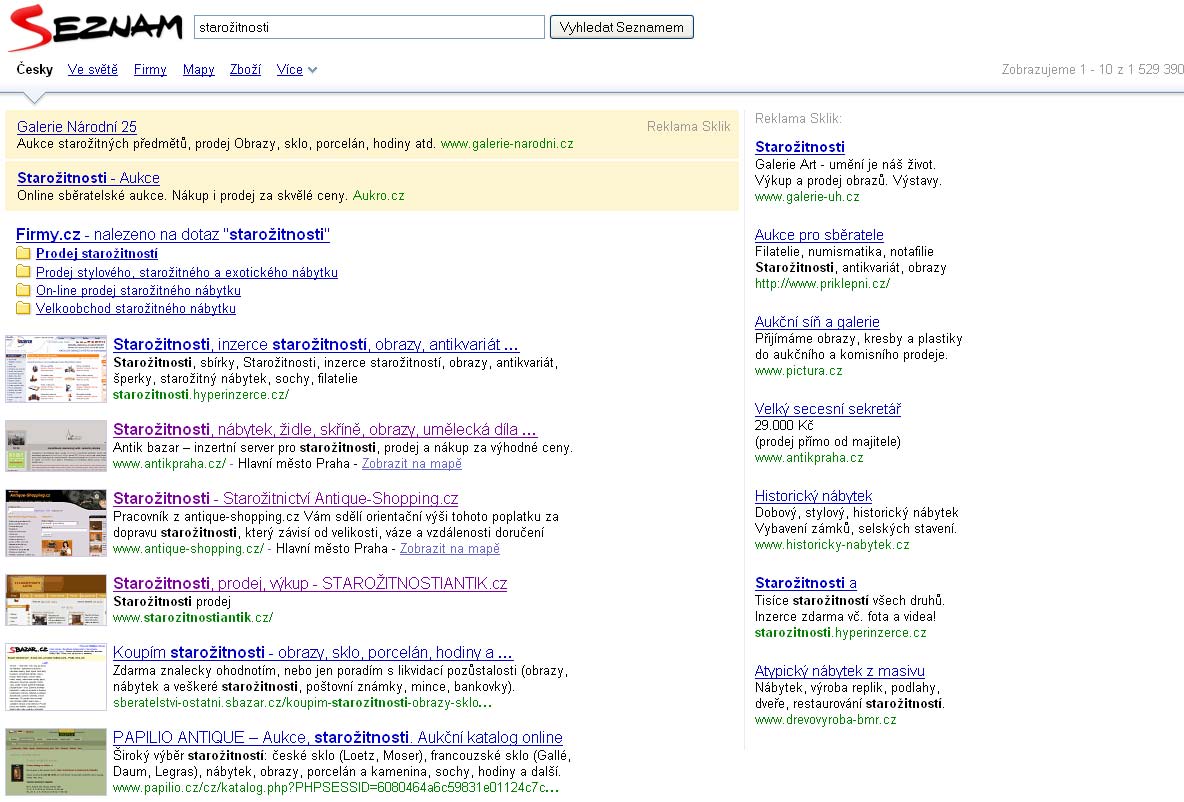Open Atypický nábytek z masivu ad
Viewport: 1184px width, 802px height.
(840, 671)
